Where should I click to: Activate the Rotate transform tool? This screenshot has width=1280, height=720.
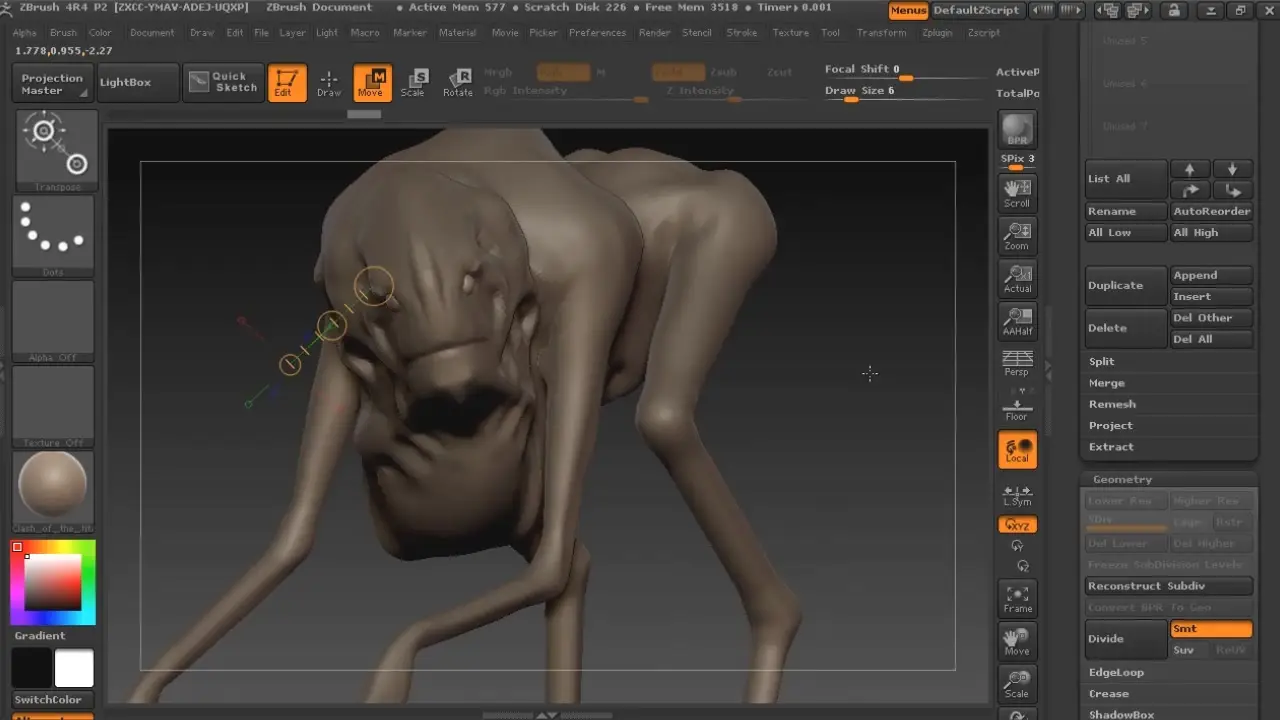(458, 83)
